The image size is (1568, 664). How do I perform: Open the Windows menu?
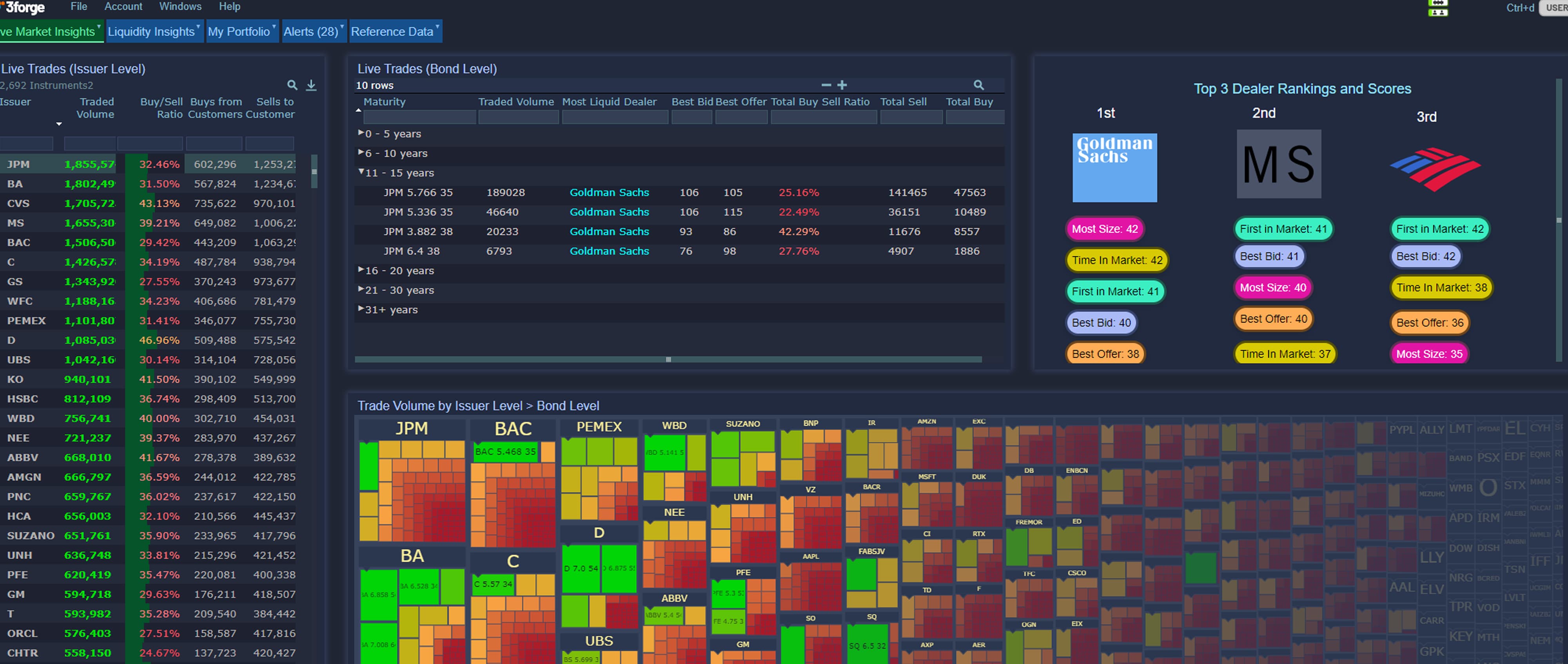tap(180, 7)
